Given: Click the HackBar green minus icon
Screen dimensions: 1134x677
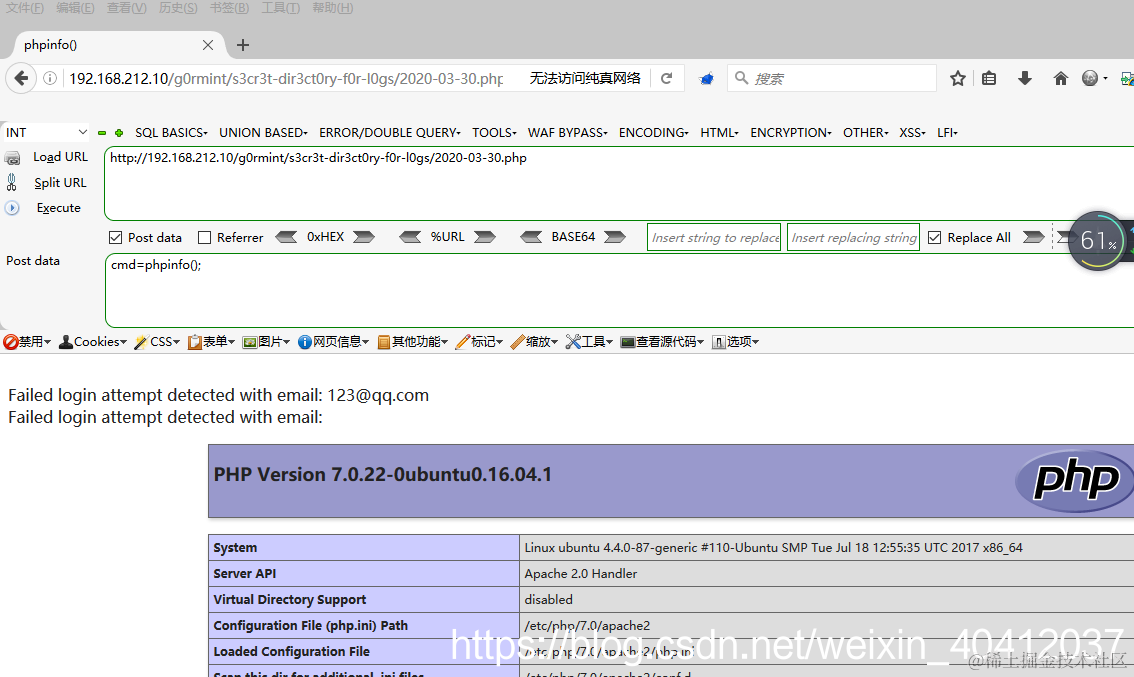Looking at the screenshot, I should click(102, 133).
